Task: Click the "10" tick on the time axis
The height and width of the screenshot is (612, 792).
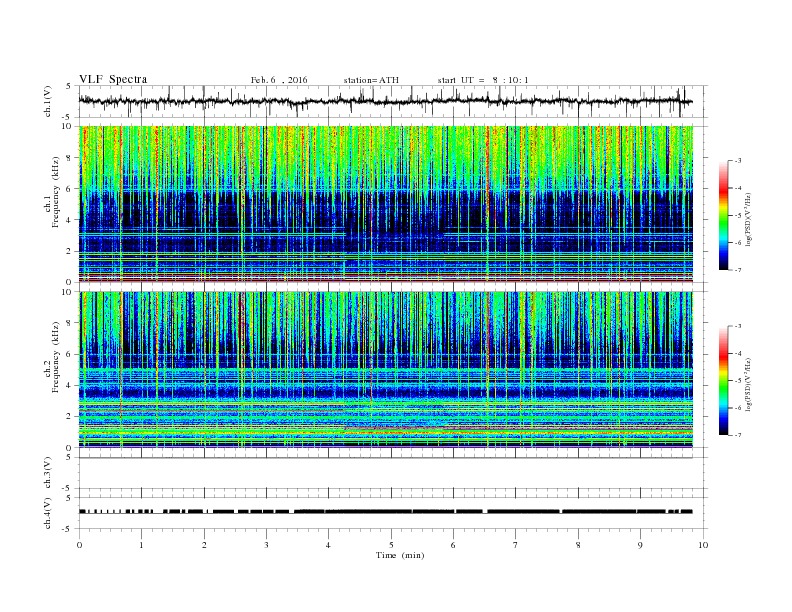Action: 703,545
